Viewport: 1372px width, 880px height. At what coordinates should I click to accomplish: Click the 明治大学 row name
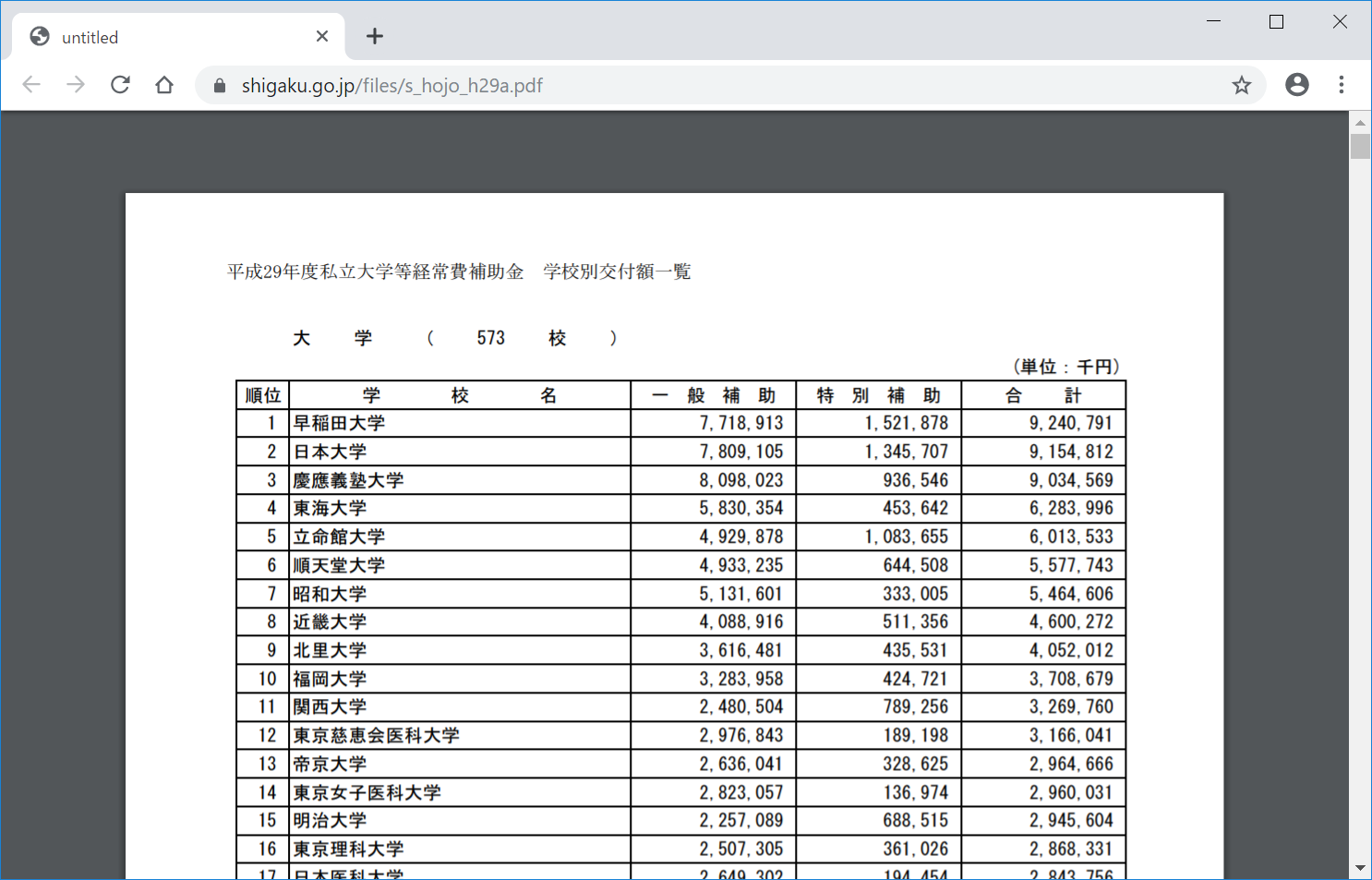tap(330, 820)
